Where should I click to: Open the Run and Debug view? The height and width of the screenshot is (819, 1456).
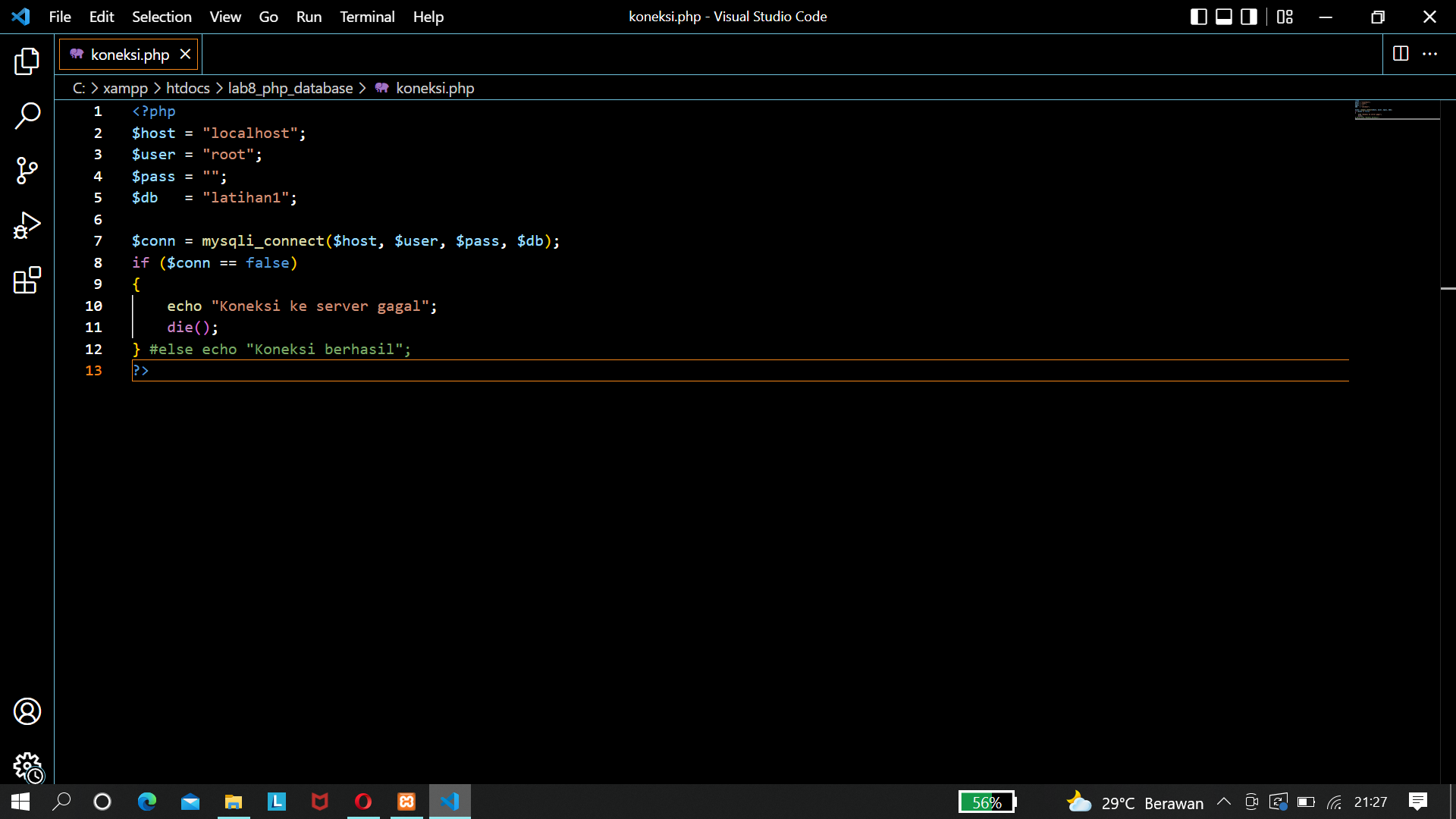point(27,225)
